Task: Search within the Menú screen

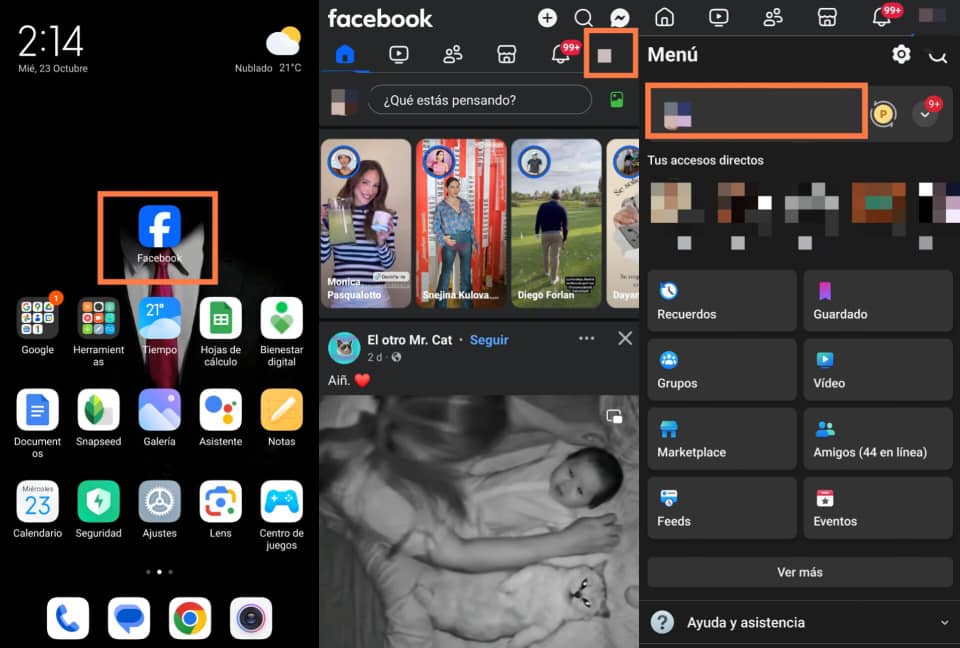Action: coord(938,56)
